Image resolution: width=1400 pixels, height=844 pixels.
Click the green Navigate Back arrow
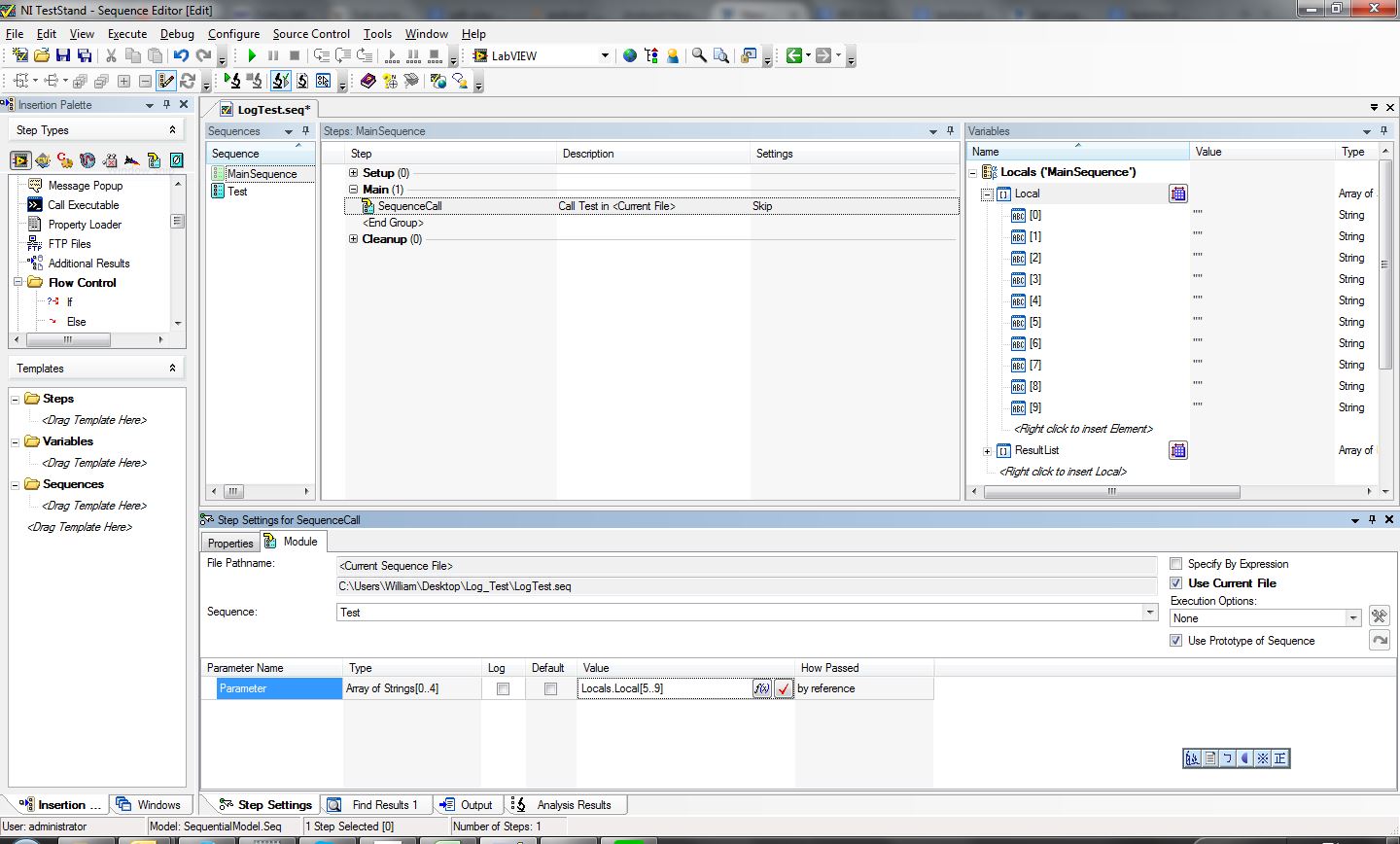pyautogui.click(x=794, y=55)
